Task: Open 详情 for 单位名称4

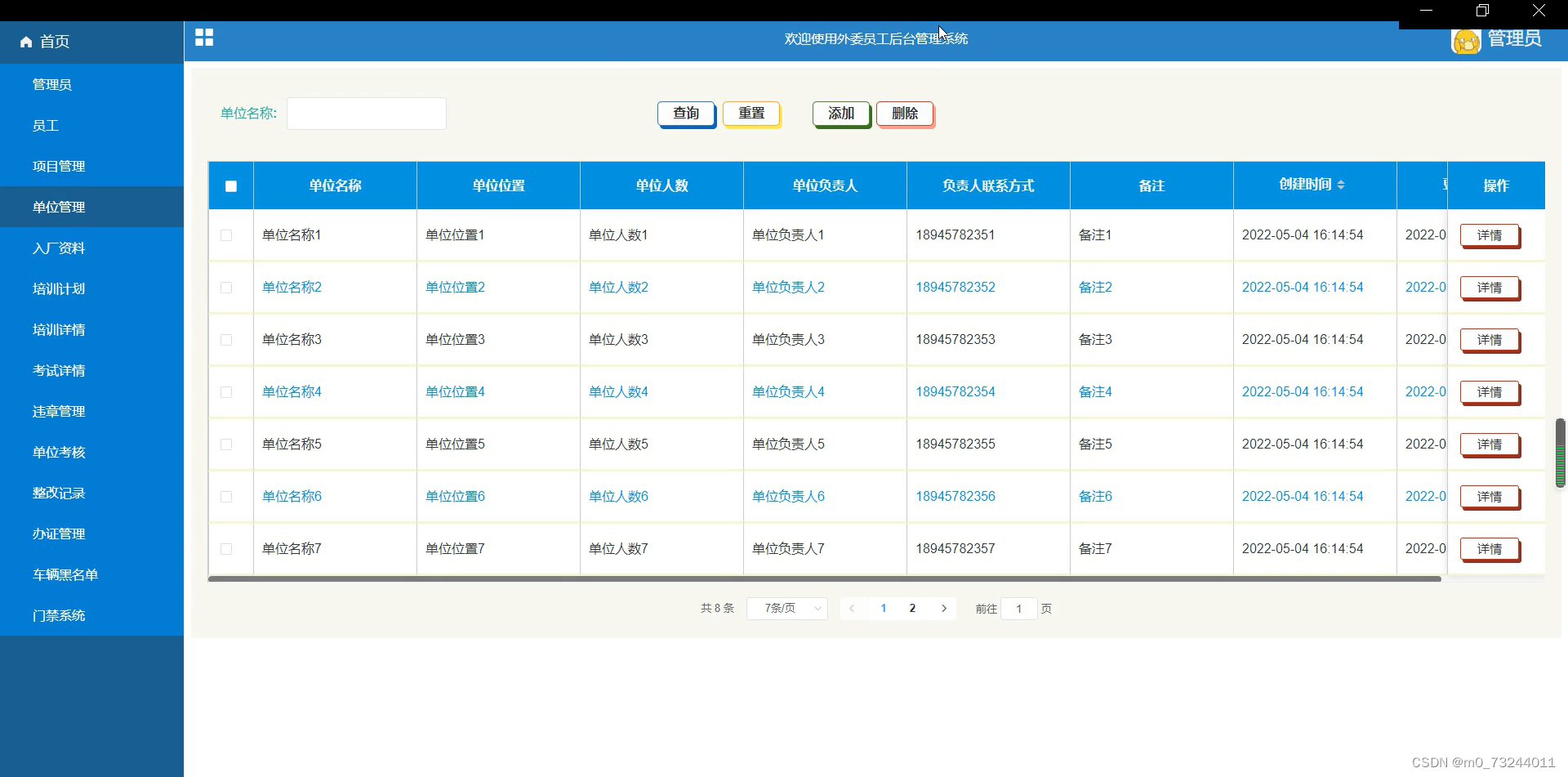Action: [1490, 392]
